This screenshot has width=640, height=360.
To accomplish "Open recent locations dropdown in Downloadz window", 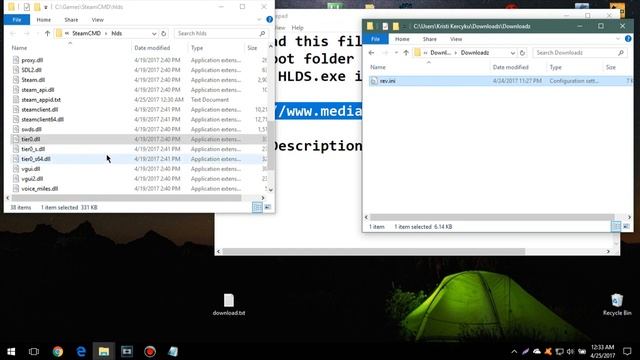I will click(x=396, y=53).
